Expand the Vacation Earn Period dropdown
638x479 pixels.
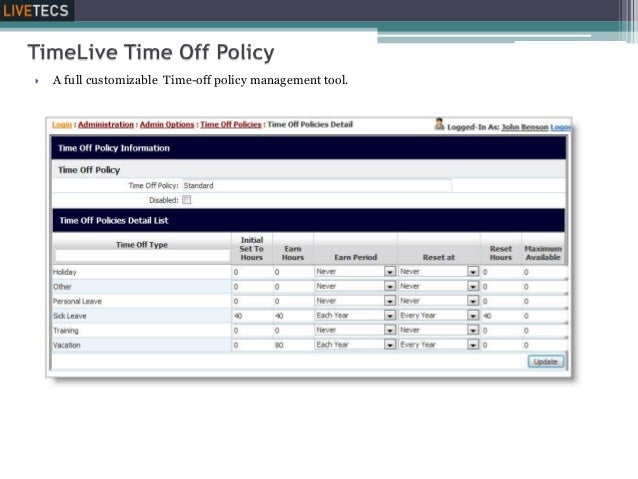coord(390,345)
